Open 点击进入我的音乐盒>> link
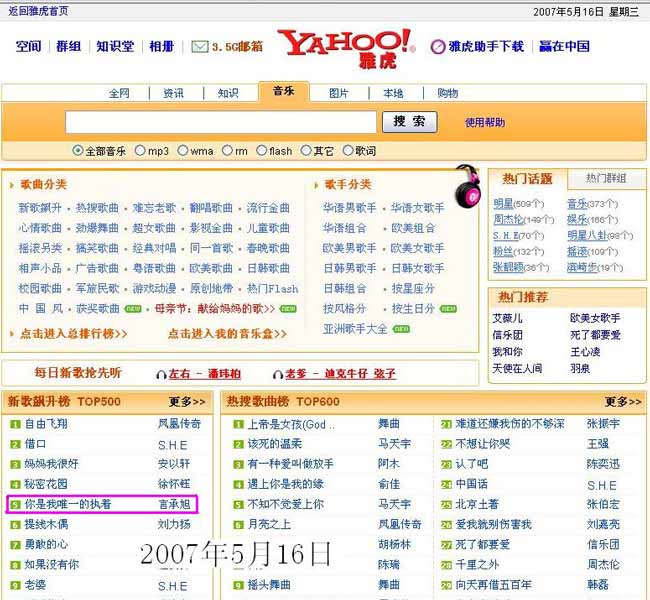Image resolution: width=650 pixels, height=600 pixels. [x=227, y=334]
